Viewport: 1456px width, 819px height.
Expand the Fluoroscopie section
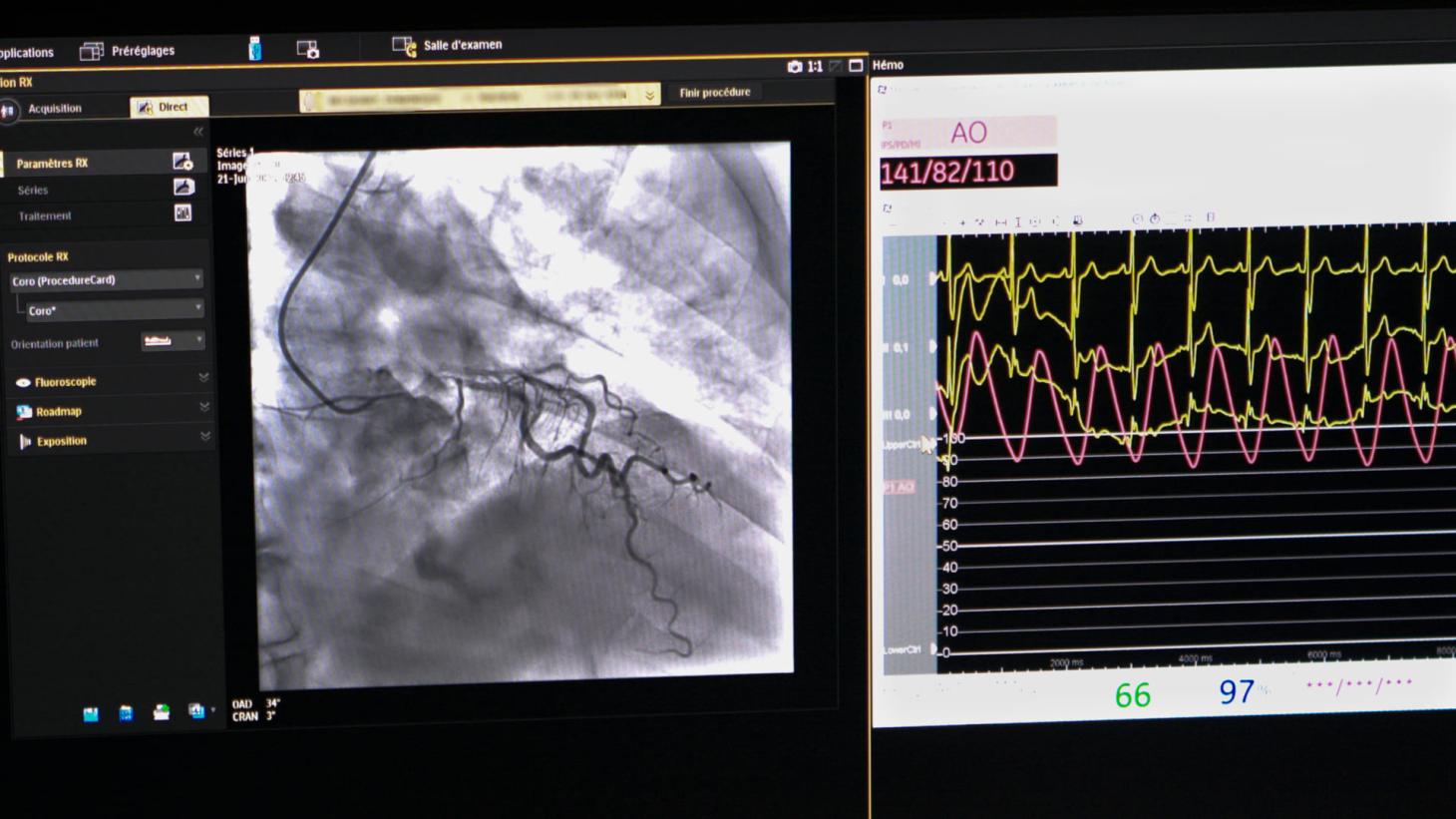(x=203, y=378)
